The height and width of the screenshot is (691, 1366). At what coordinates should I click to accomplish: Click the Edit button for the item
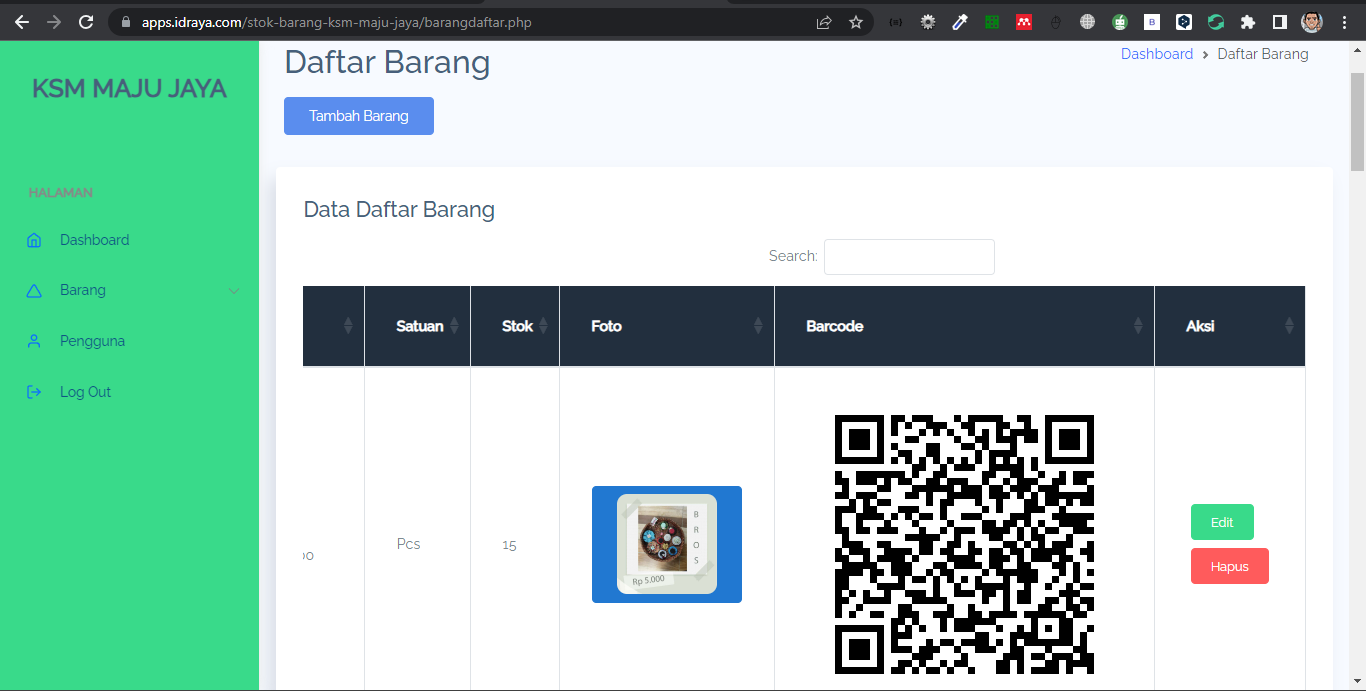coord(1222,521)
